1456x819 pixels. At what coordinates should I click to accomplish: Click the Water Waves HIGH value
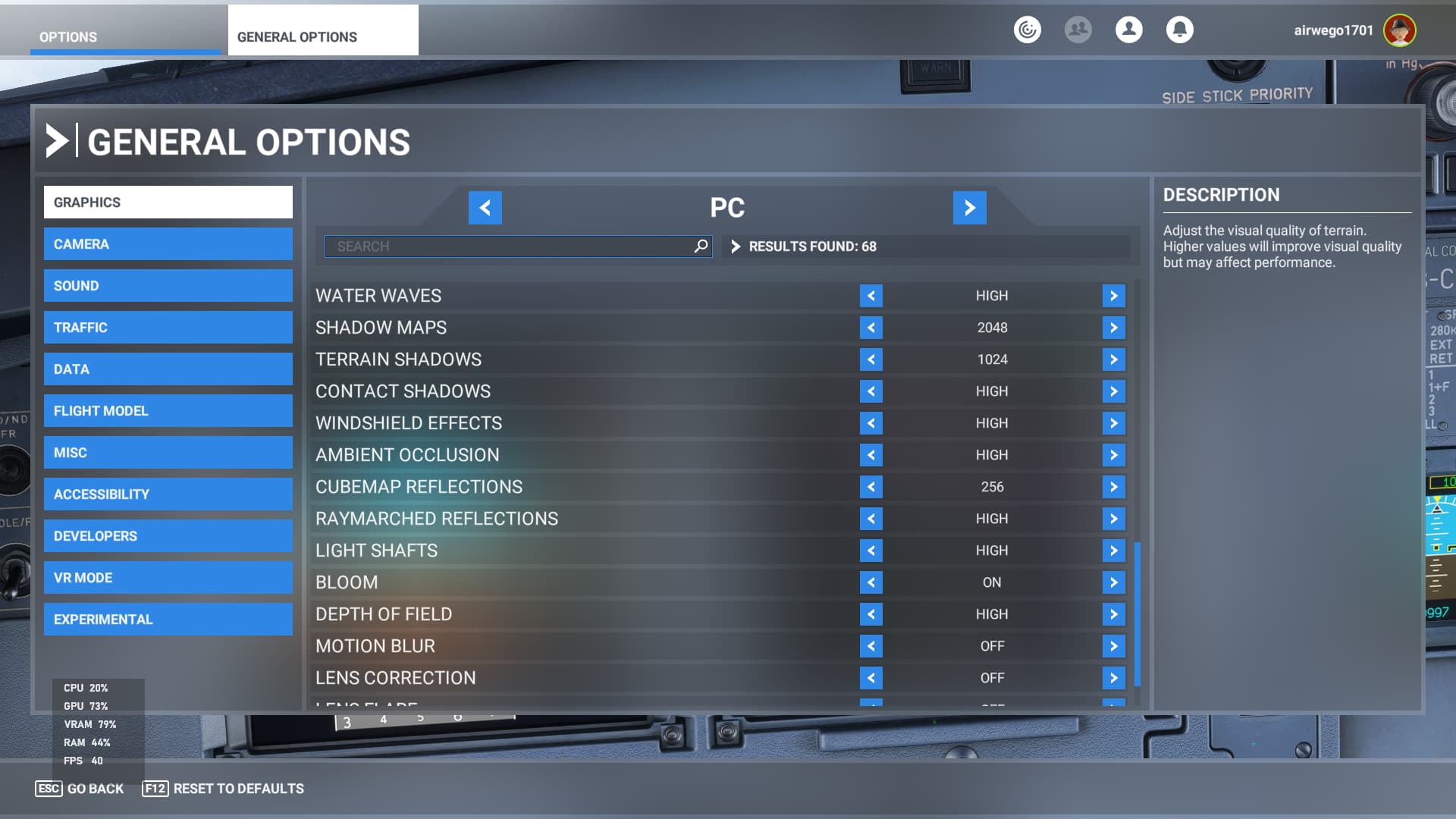click(992, 296)
